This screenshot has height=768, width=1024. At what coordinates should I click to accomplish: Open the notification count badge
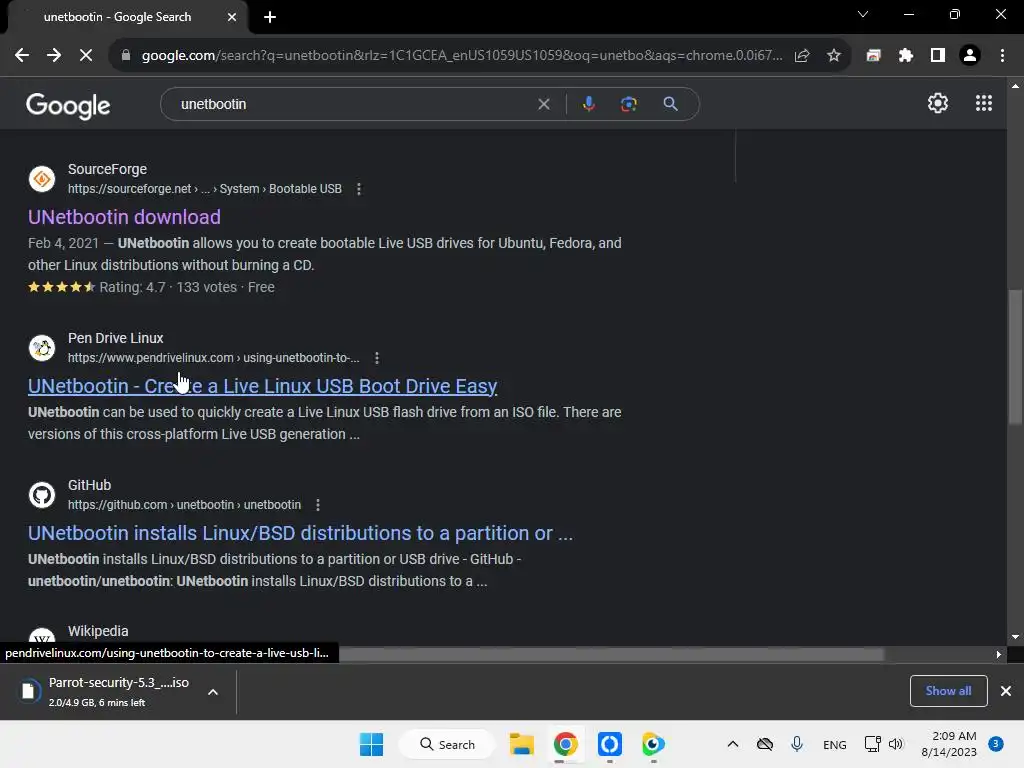coord(996,744)
